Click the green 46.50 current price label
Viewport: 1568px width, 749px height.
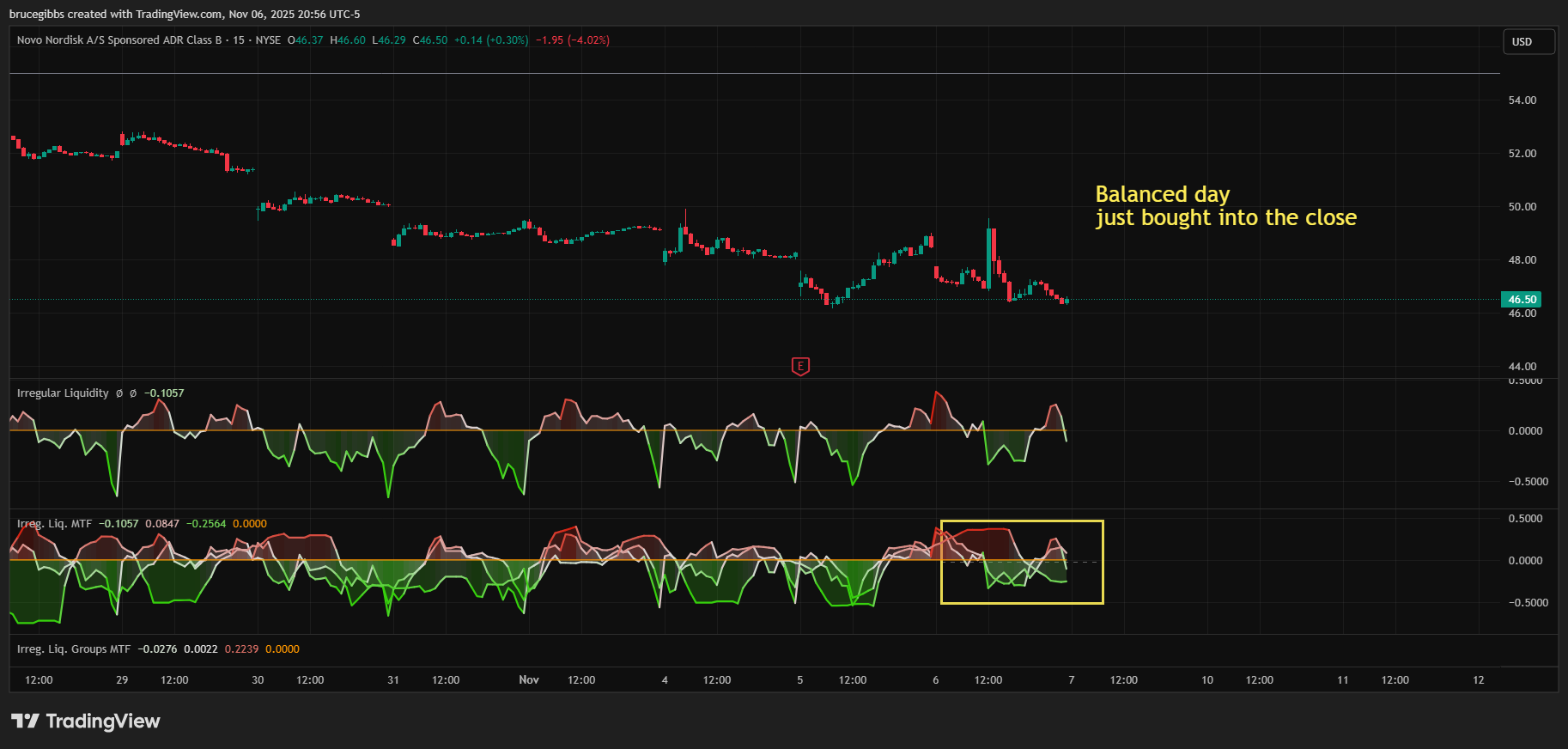click(1521, 300)
